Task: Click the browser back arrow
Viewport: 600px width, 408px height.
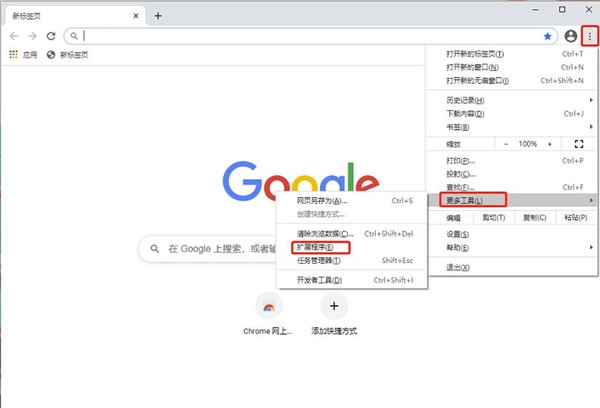Action: pyautogui.click(x=14, y=36)
